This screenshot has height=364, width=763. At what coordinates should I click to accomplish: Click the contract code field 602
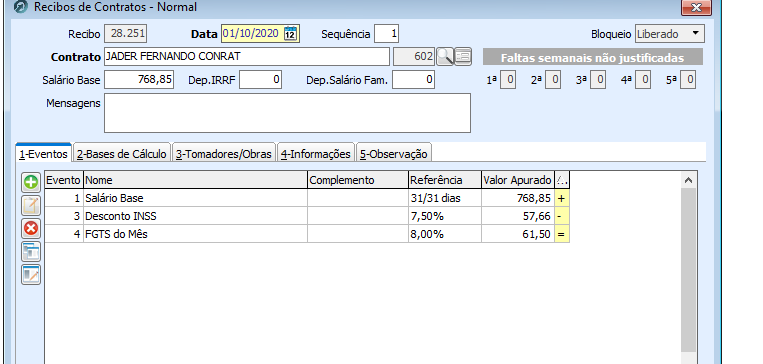coord(414,56)
